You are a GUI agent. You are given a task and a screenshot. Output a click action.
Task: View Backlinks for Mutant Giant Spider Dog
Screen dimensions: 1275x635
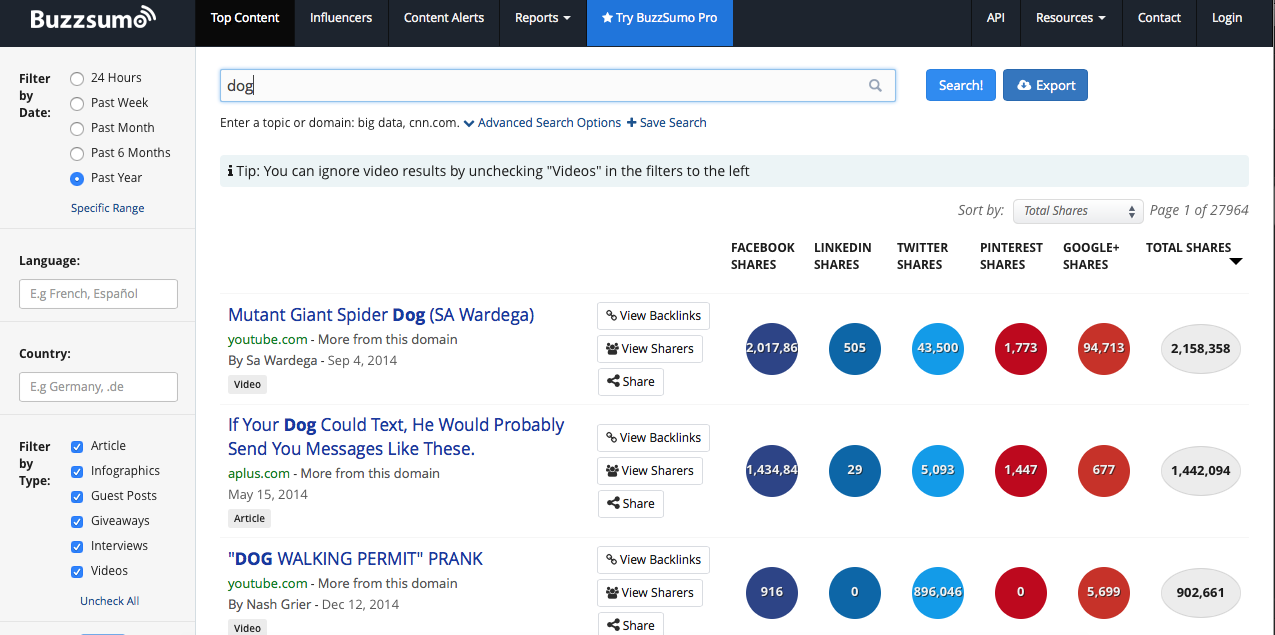[653, 316]
